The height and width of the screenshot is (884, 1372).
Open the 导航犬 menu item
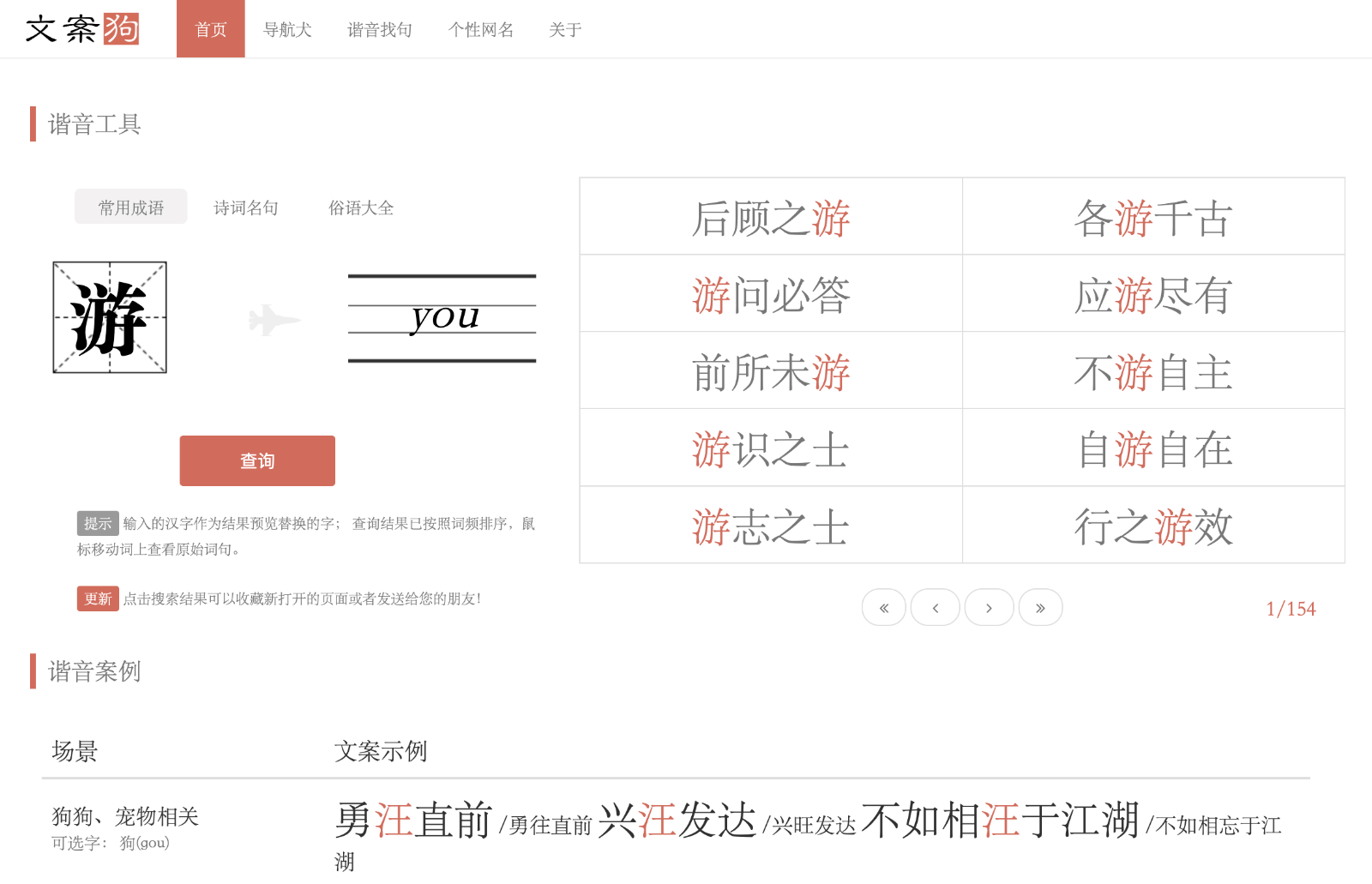point(287,30)
